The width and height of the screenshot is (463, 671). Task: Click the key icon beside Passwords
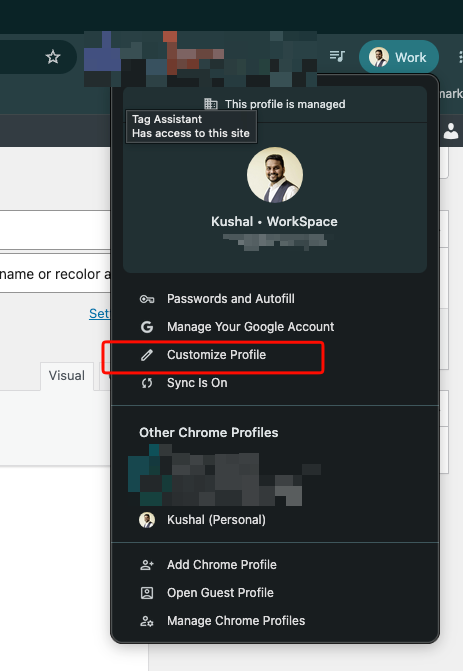pos(147,299)
